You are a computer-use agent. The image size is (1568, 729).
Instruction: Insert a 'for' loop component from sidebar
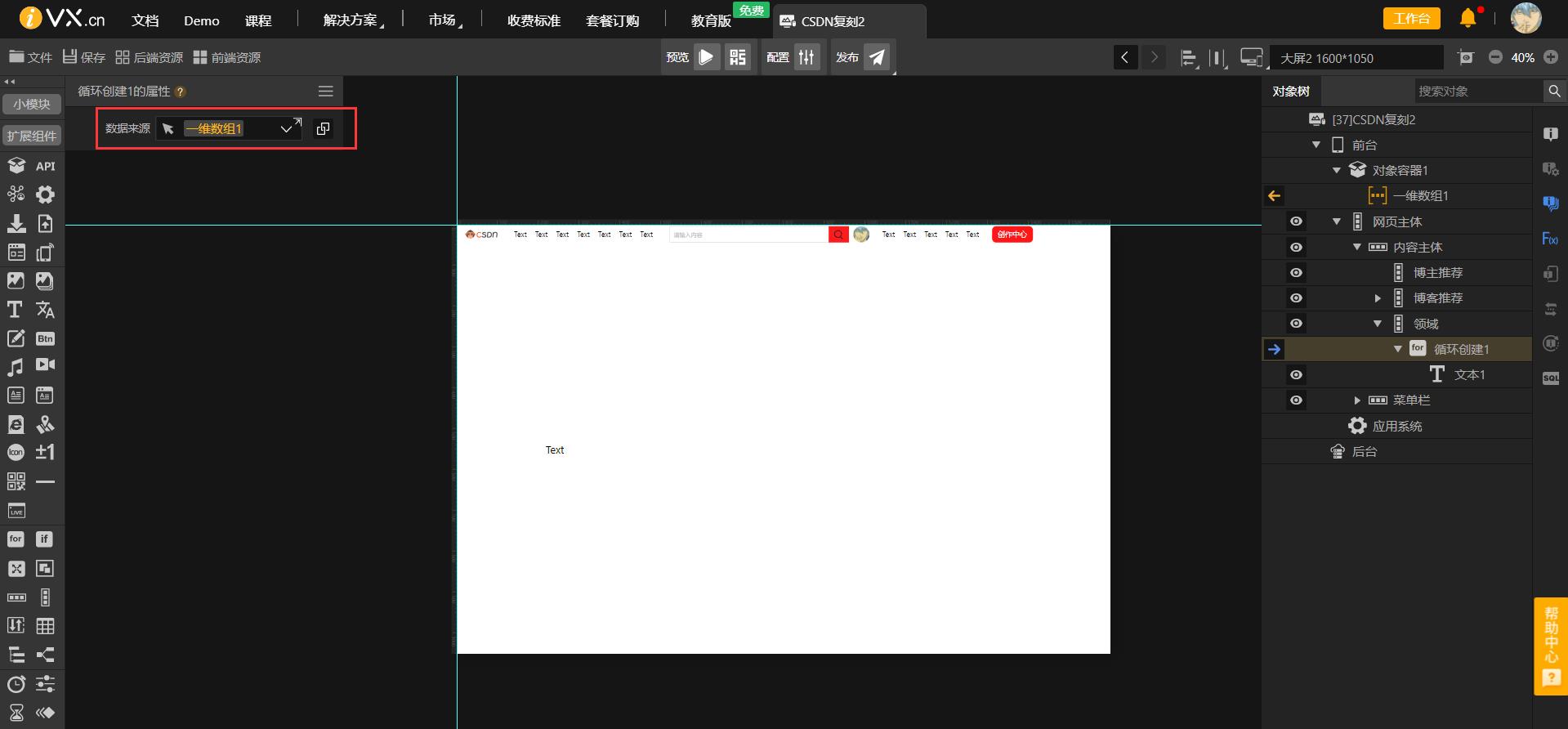(x=16, y=539)
